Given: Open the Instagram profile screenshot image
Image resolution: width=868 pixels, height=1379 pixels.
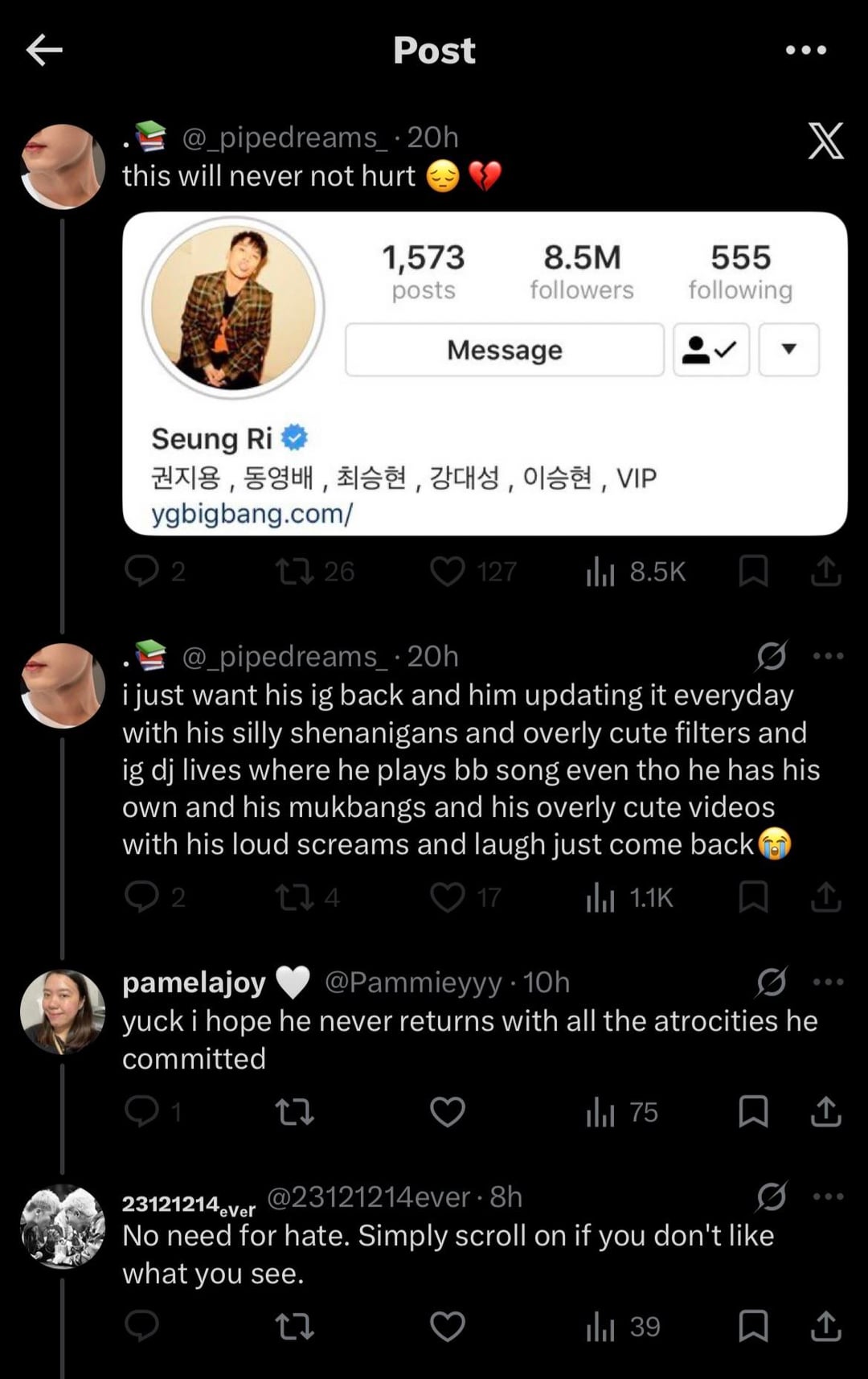Looking at the screenshot, I should (485, 373).
